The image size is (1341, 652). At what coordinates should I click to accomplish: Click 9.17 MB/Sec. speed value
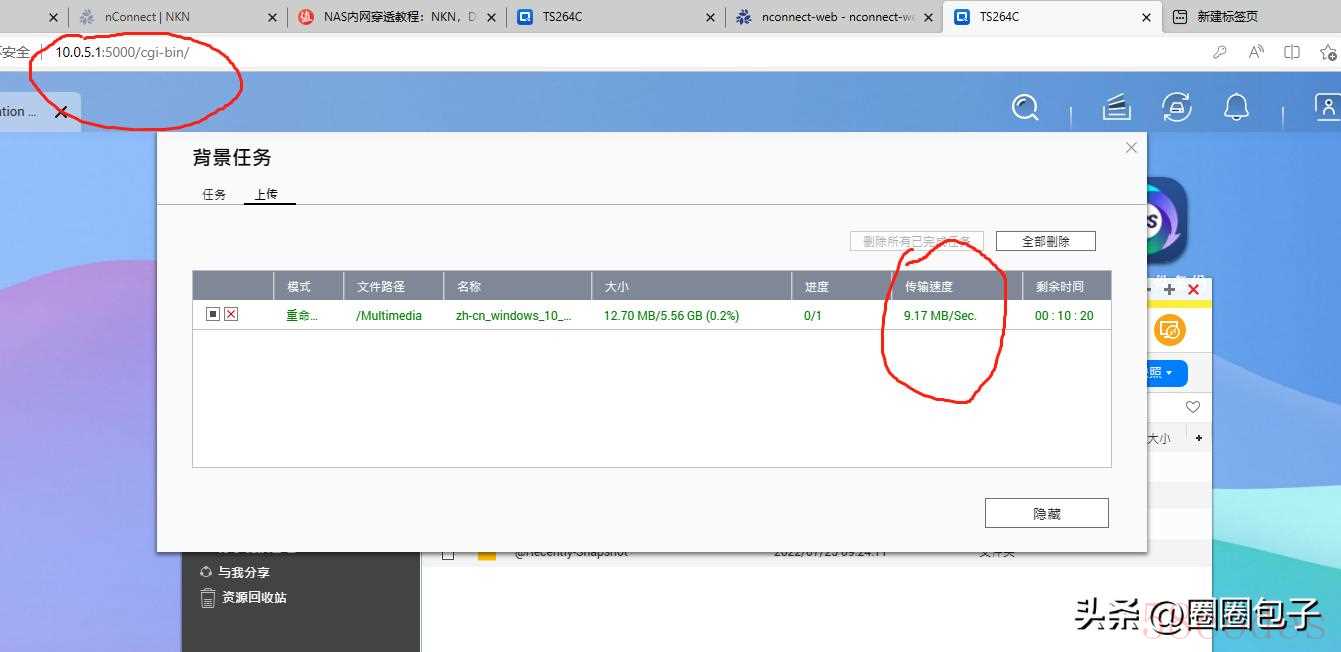940,315
